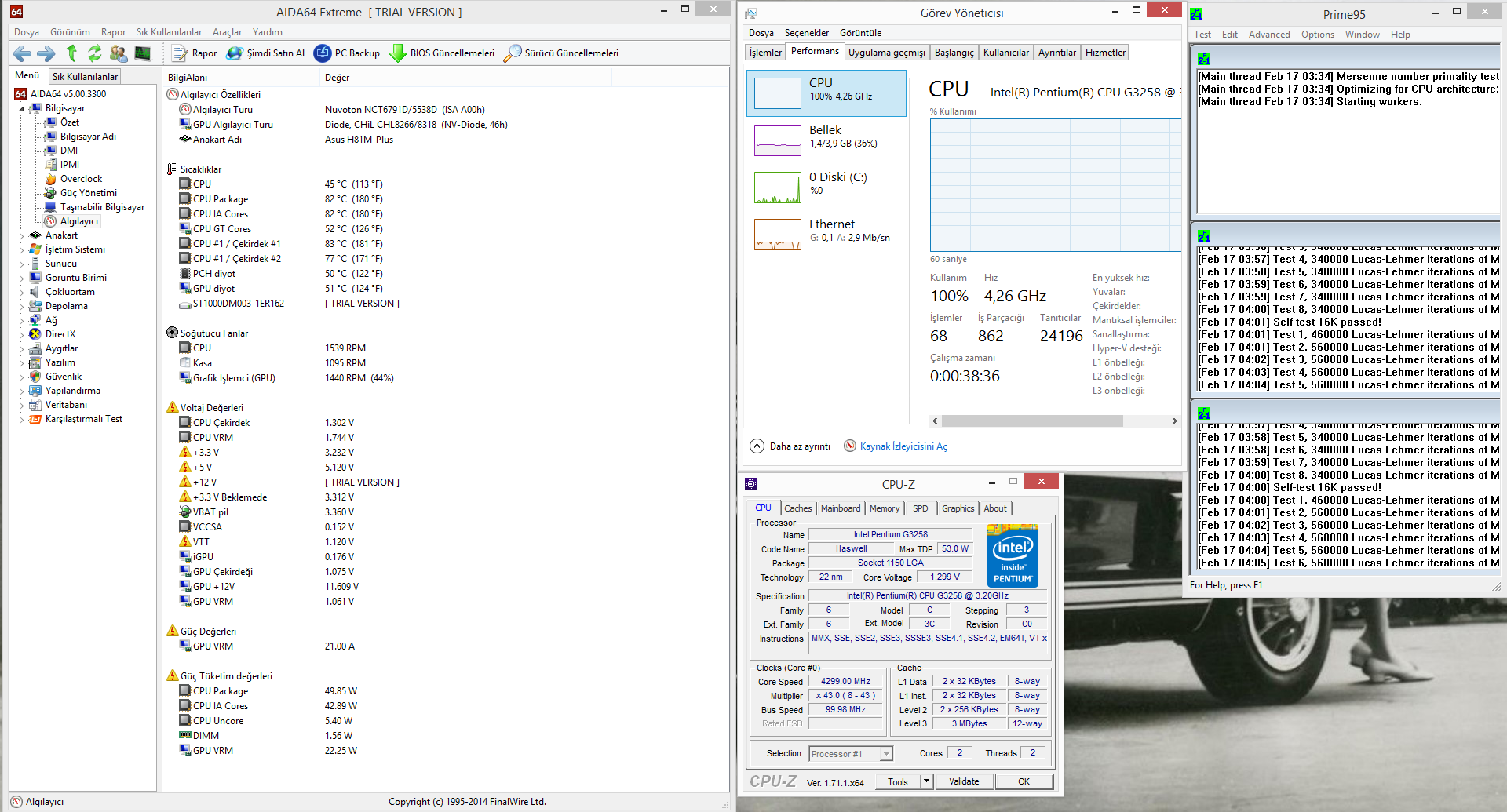This screenshot has height=812, width=1507.
Task: Switch to Mainboard tab in CPU-Z
Action: [x=840, y=508]
